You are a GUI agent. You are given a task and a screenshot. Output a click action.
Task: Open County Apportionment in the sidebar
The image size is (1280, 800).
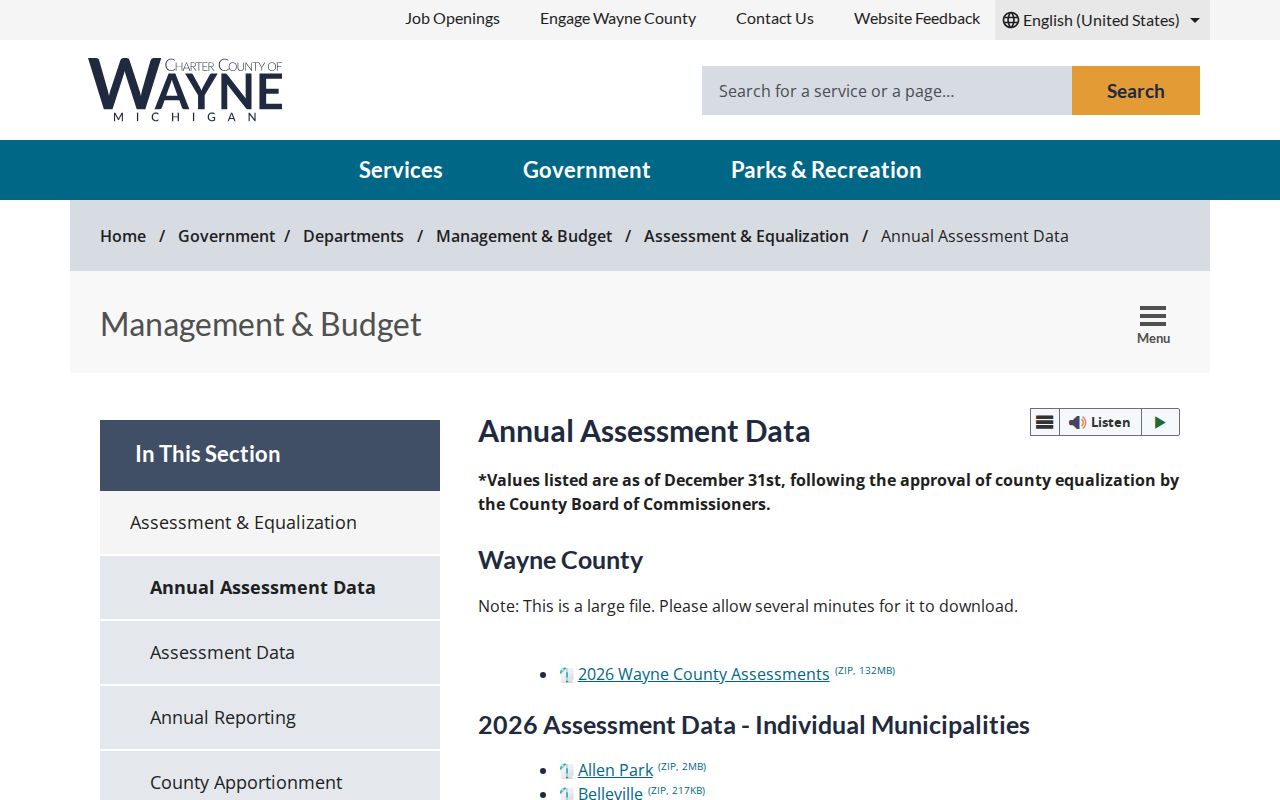270,776
